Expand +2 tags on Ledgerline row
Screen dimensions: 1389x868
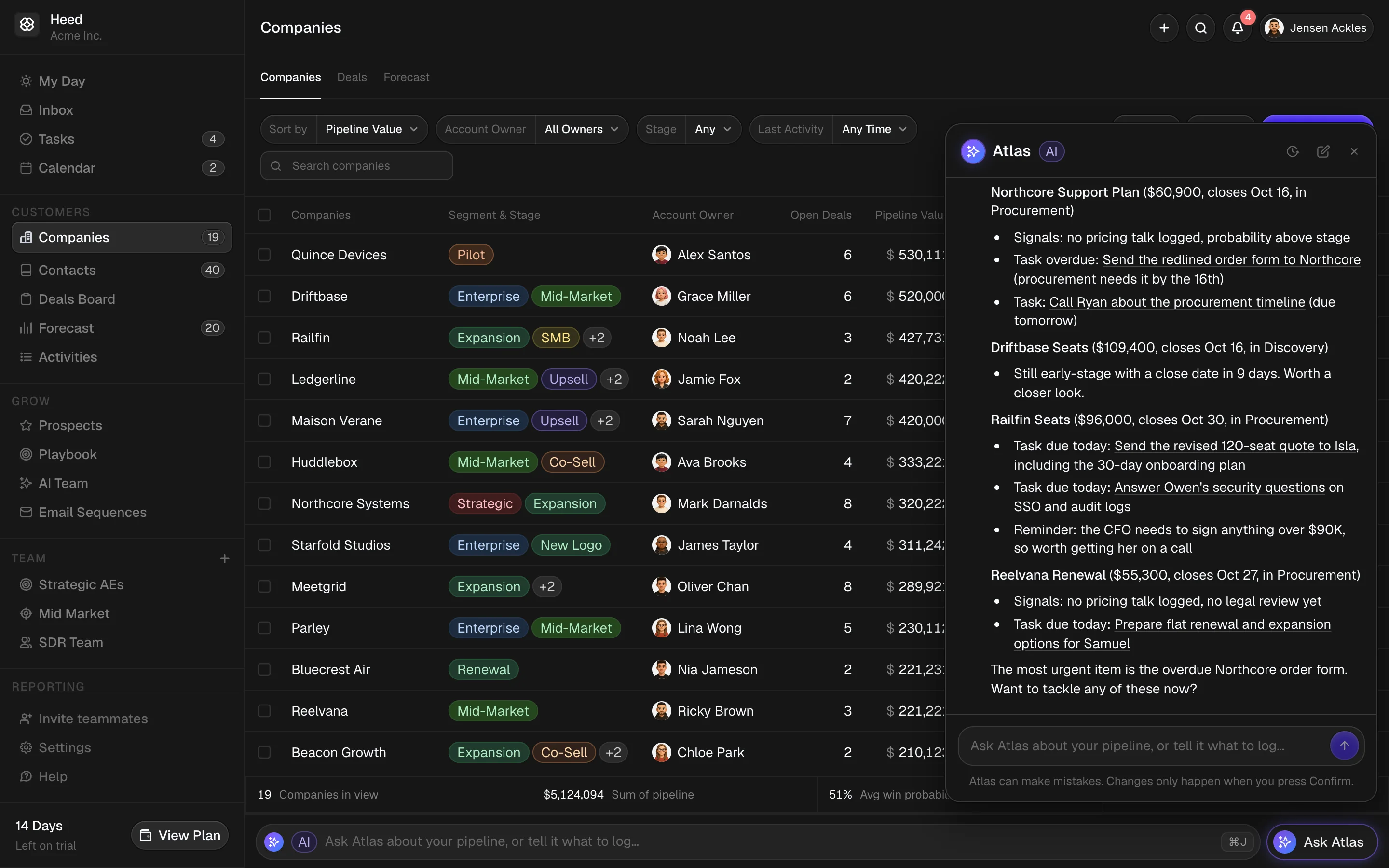[614, 379]
